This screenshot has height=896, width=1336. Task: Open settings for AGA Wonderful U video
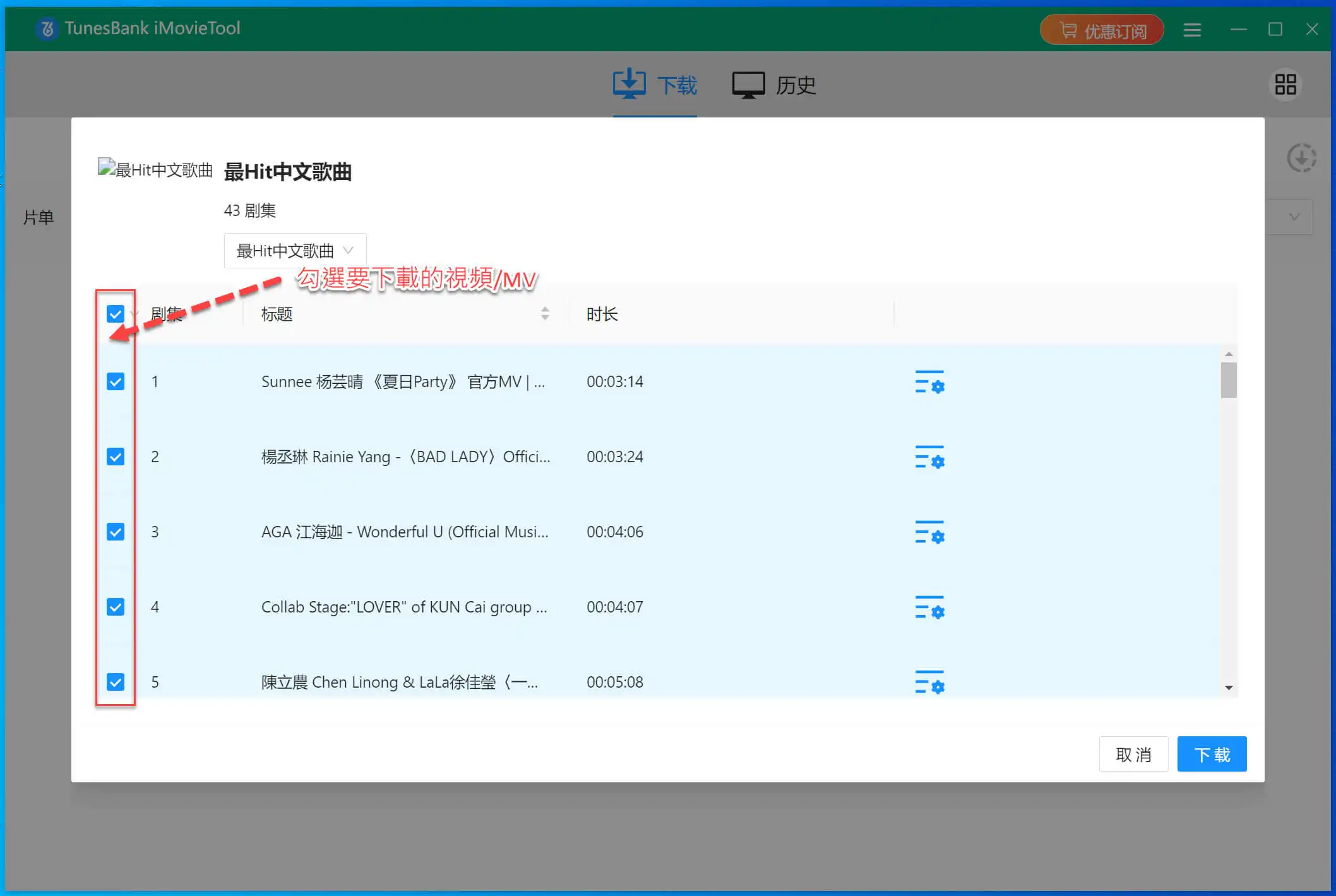[x=929, y=532]
